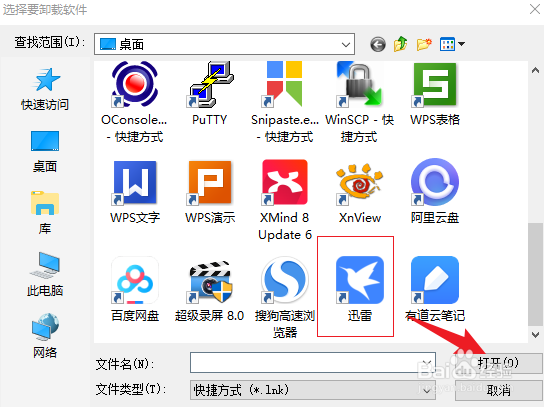Click the file list scrollbar thumb
The image size is (544, 407).
click(535, 274)
